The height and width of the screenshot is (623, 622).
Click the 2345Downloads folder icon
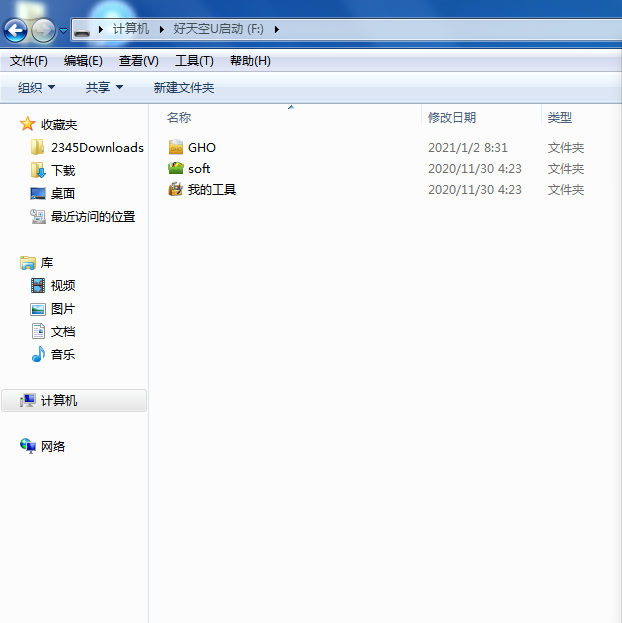click(x=37, y=147)
